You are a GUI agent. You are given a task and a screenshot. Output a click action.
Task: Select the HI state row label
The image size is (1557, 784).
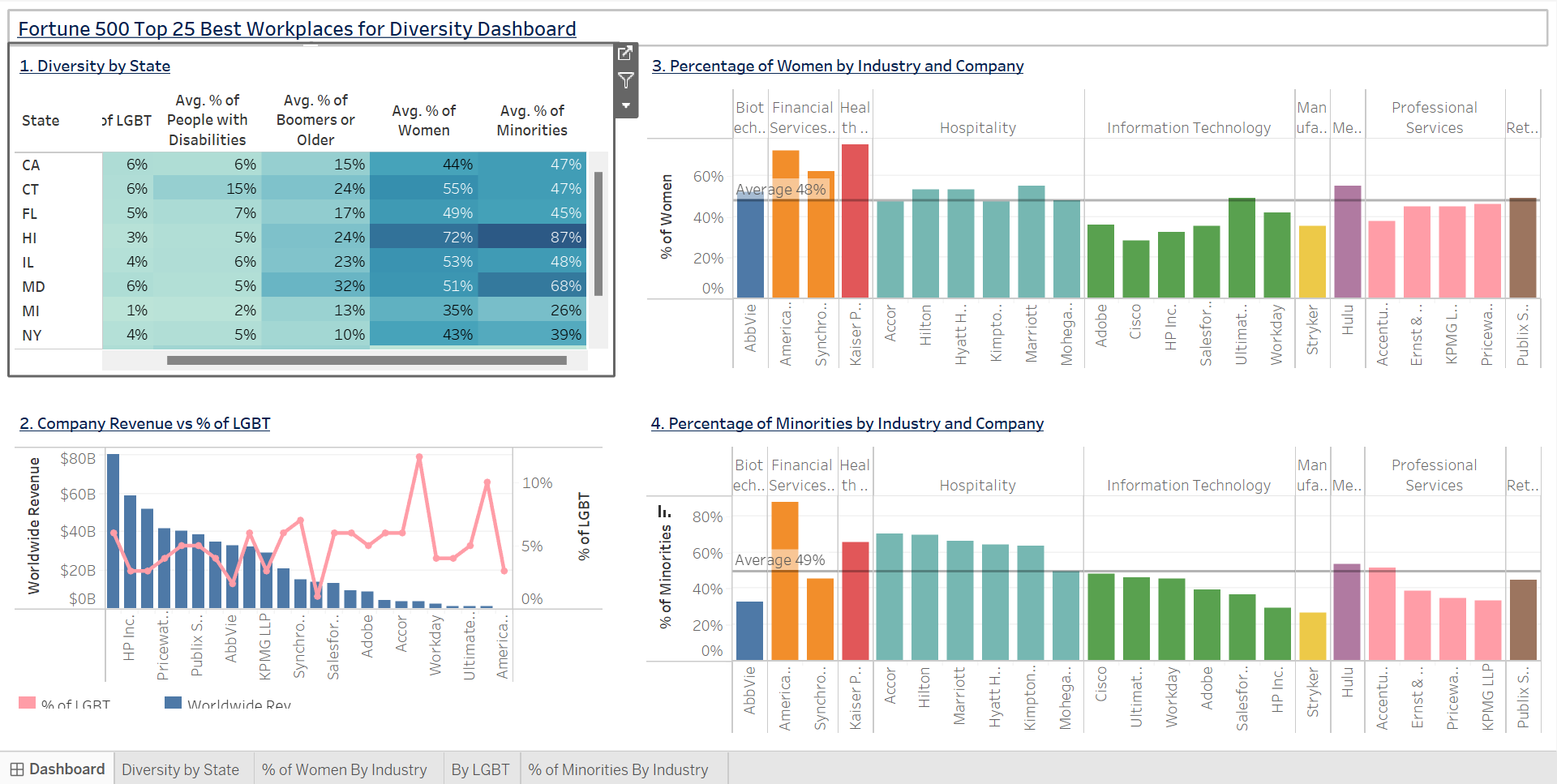tap(29, 238)
